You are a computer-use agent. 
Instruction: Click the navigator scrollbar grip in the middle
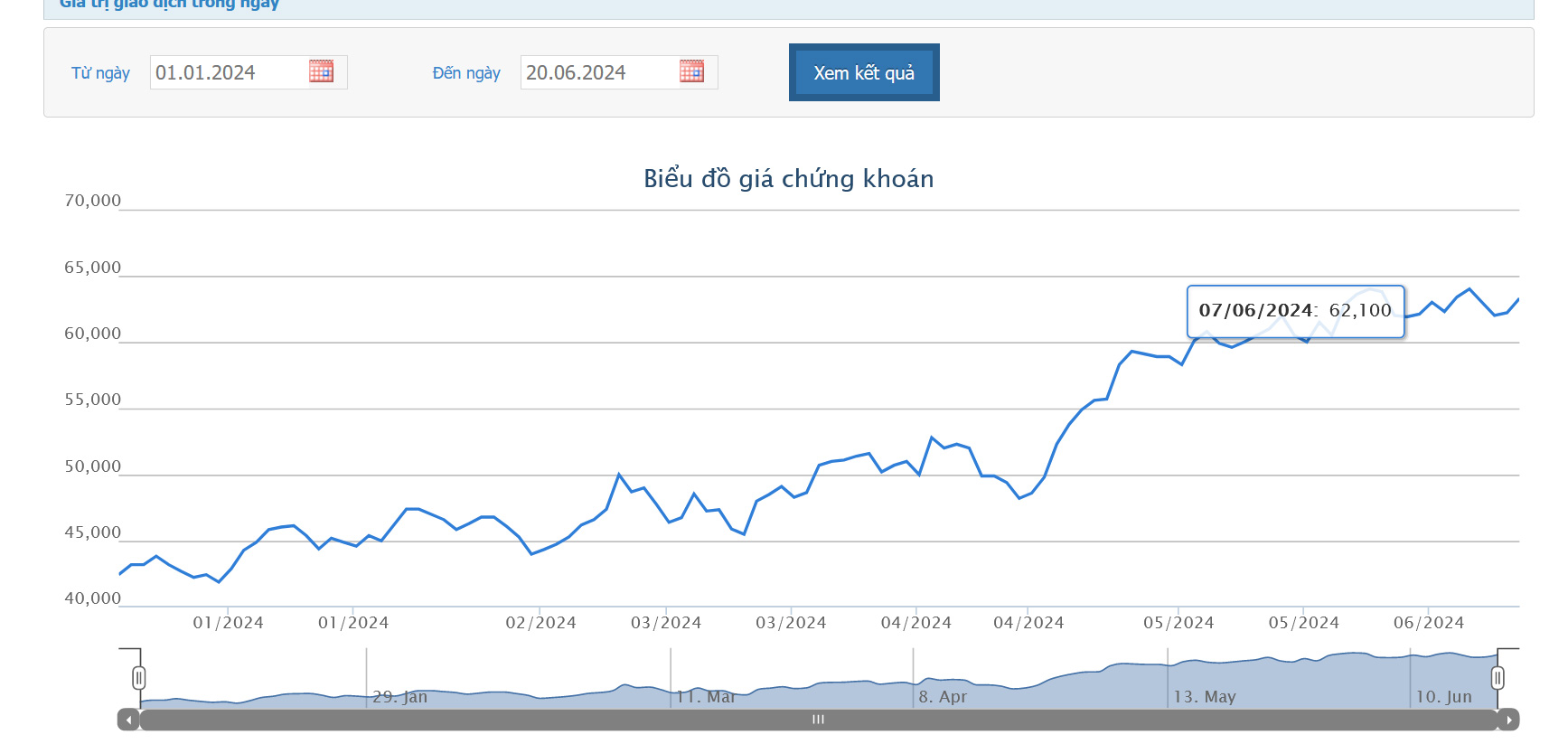pos(818,720)
